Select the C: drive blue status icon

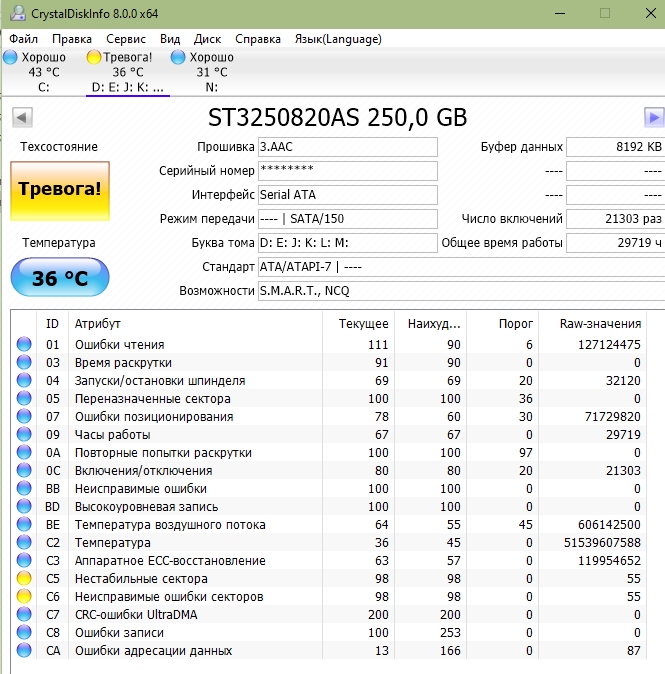pyautogui.click(x=11, y=57)
